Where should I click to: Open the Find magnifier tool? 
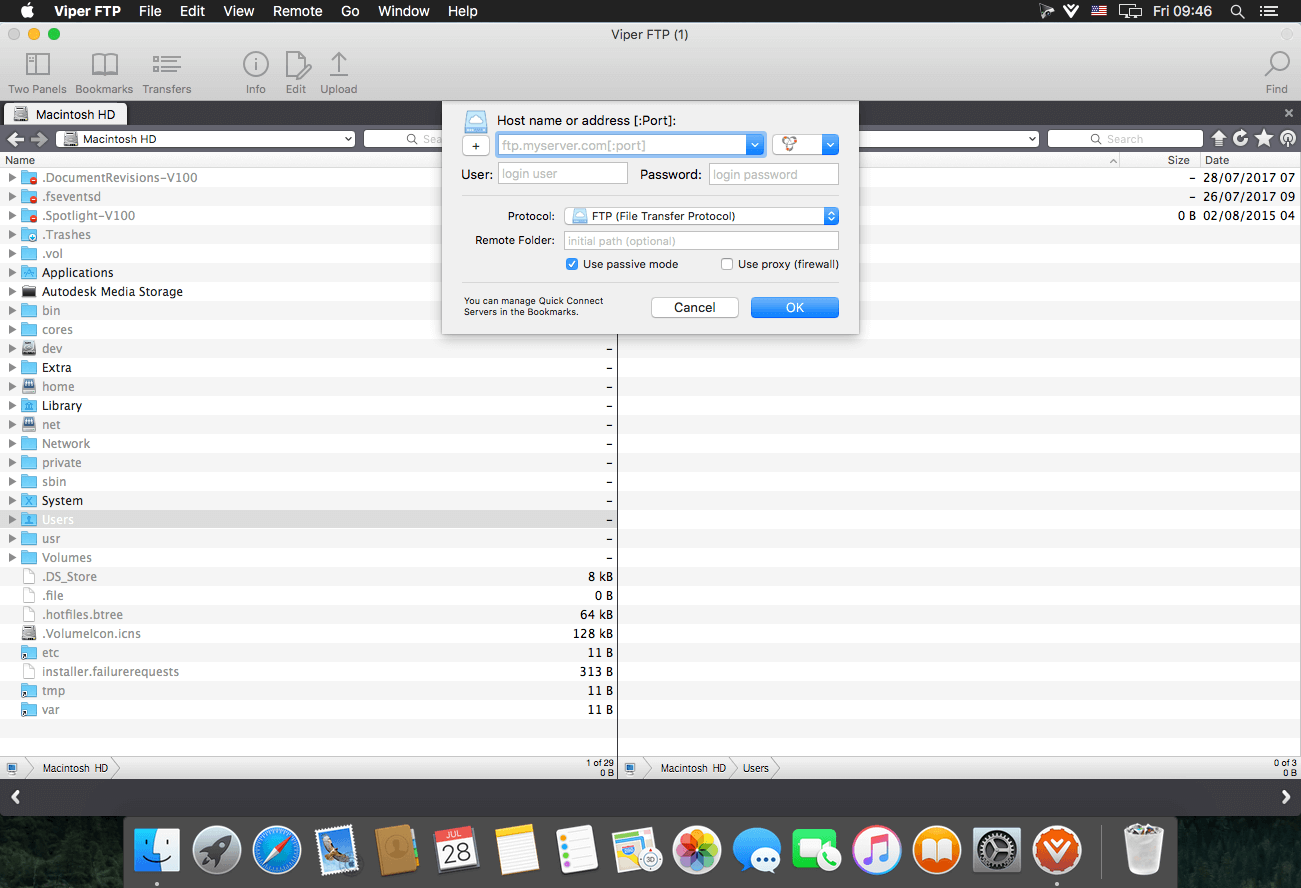1277,73
